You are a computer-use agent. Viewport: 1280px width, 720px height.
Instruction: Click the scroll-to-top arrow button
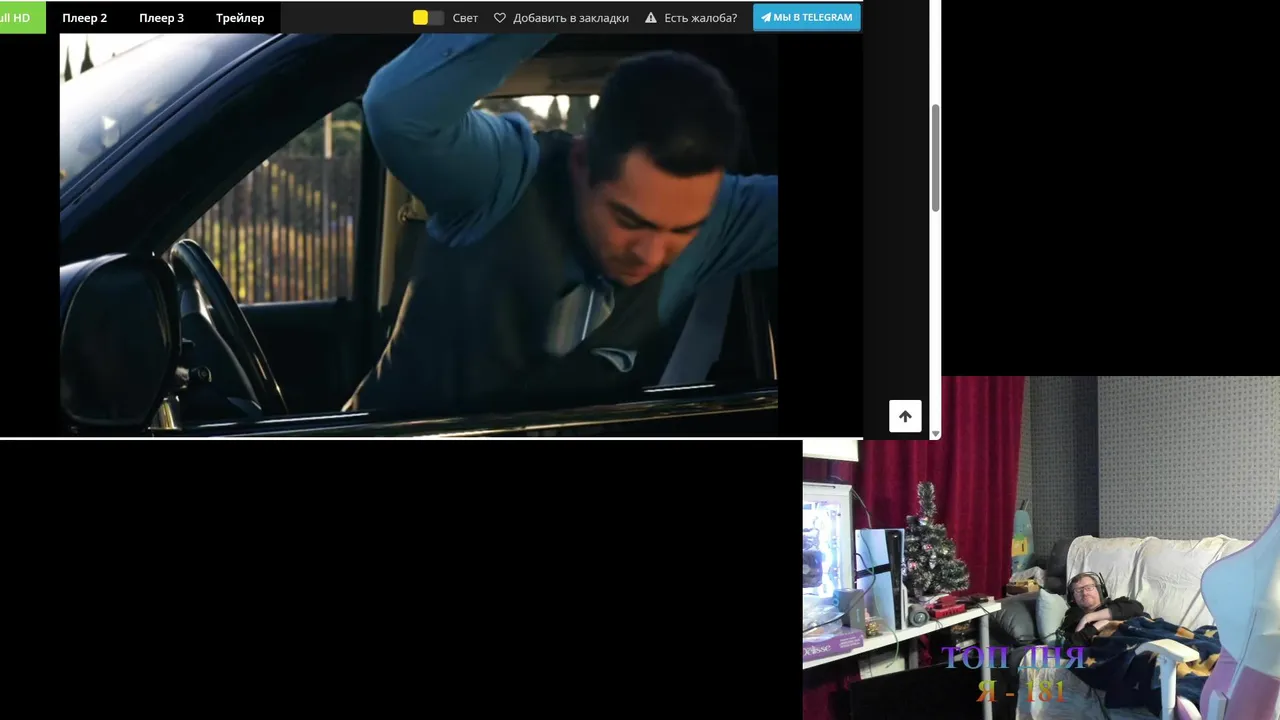(x=905, y=416)
